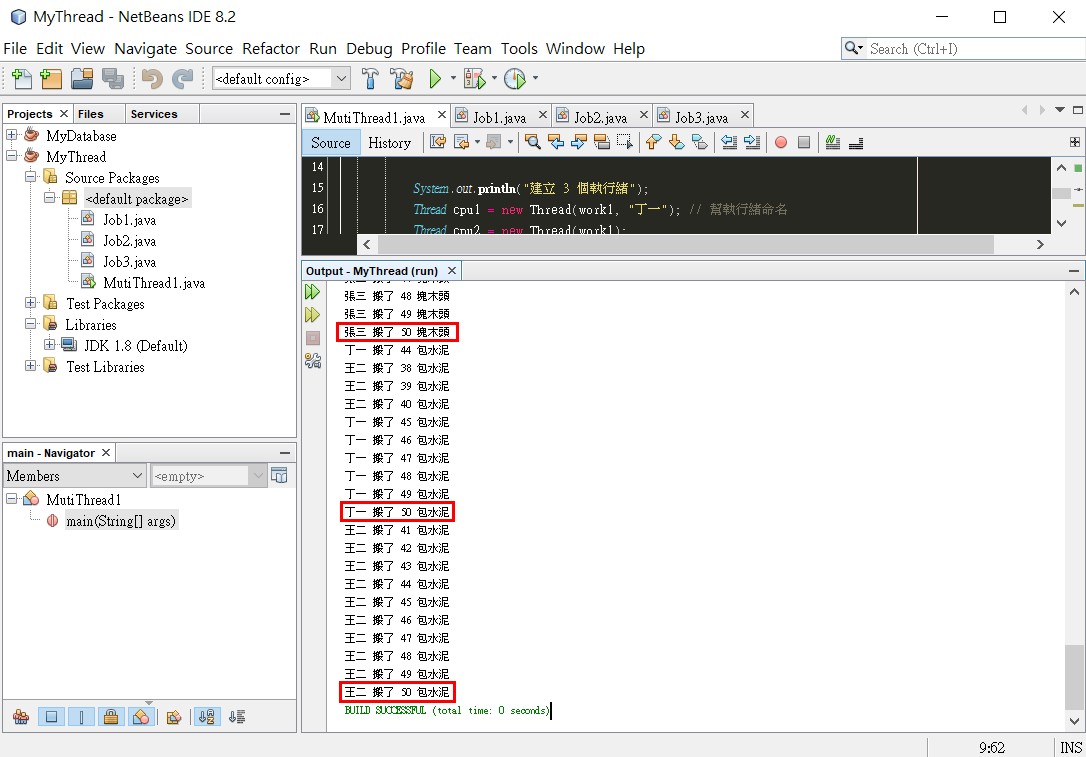Toggle Sort by Name in Navigator
This screenshot has height=757, width=1086.
click(x=206, y=717)
